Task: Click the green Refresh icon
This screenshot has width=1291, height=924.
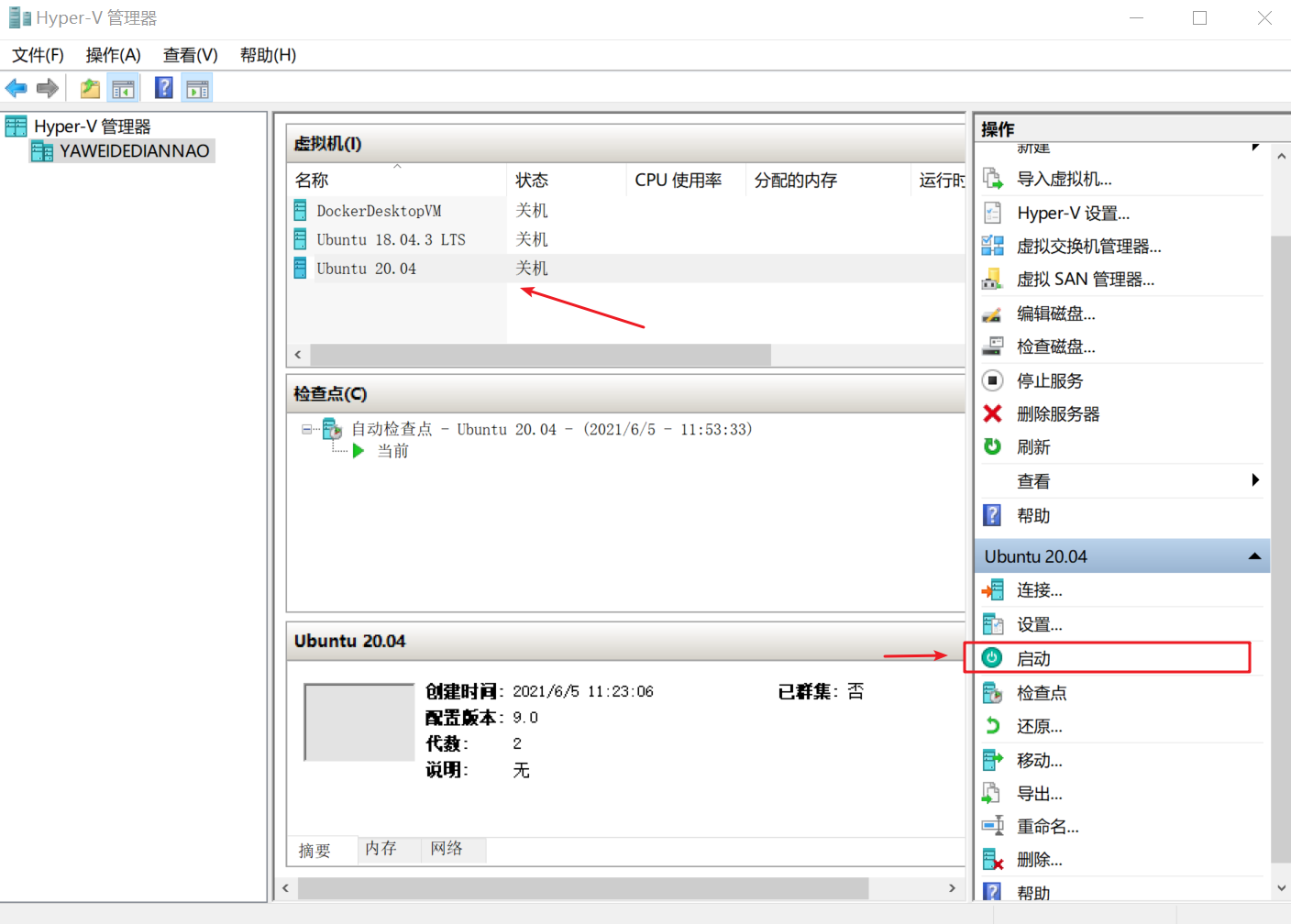Action: (x=993, y=446)
